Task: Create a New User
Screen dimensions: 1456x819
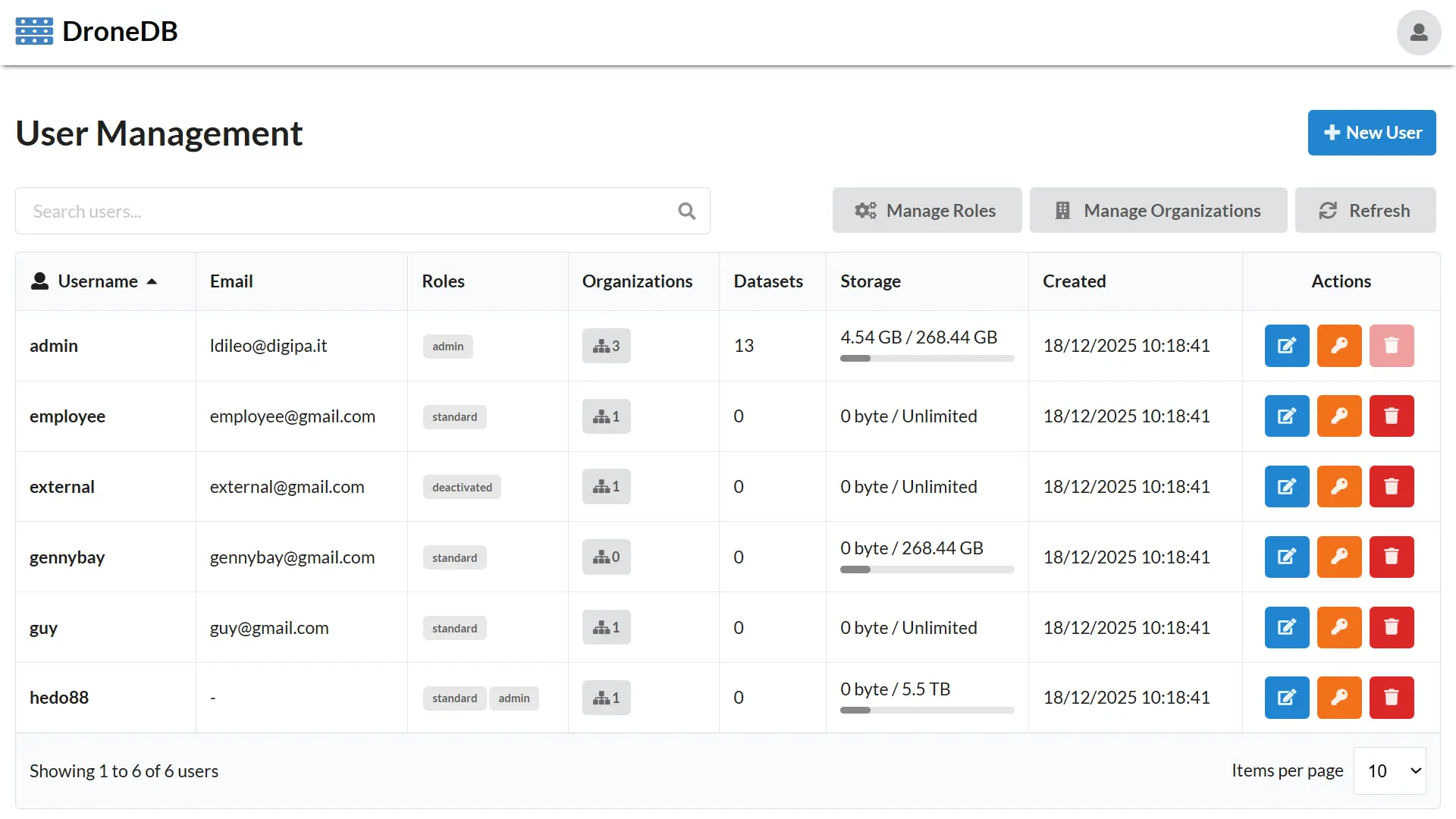Action: pyautogui.click(x=1371, y=133)
